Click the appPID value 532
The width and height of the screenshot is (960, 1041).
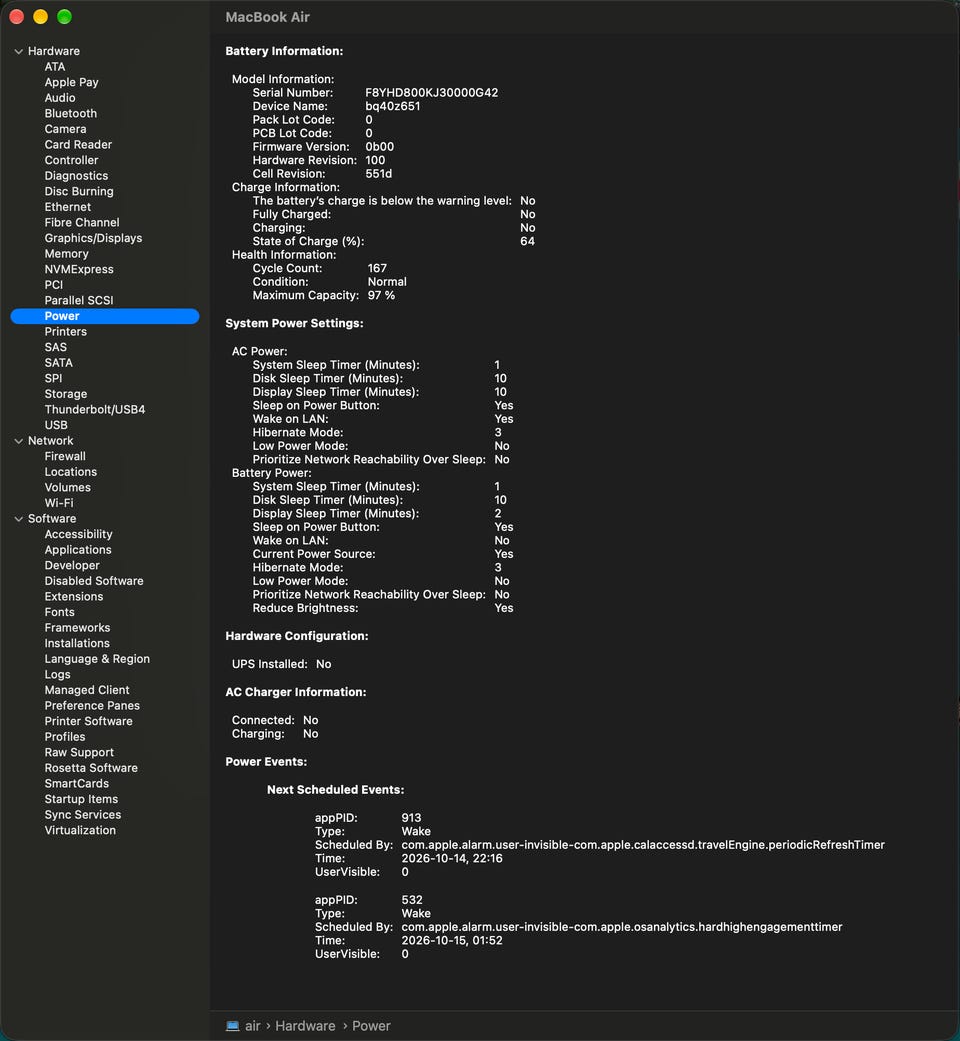pyautogui.click(x=412, y=900)
